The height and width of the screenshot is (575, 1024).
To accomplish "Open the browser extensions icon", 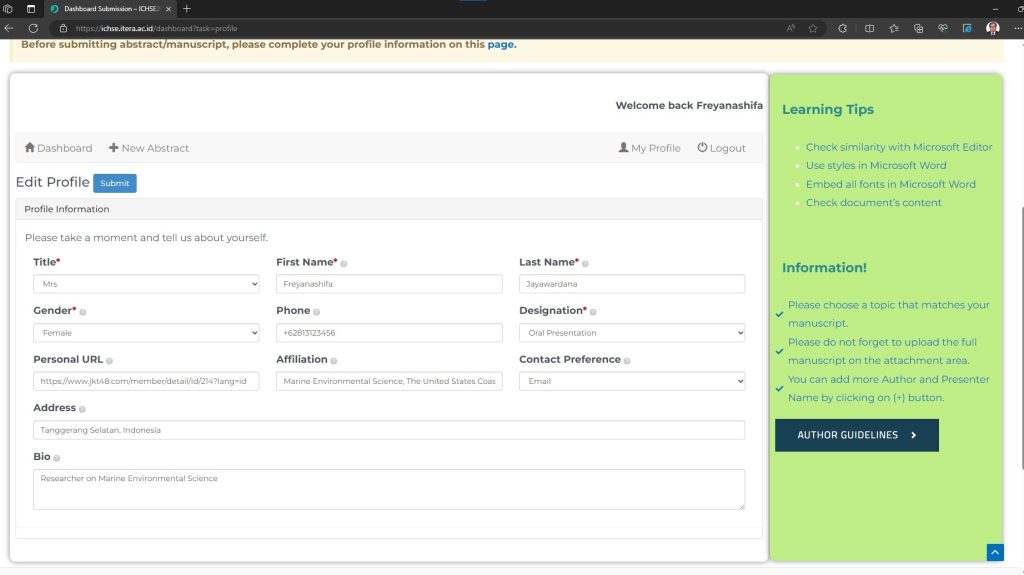I will 842,28.
